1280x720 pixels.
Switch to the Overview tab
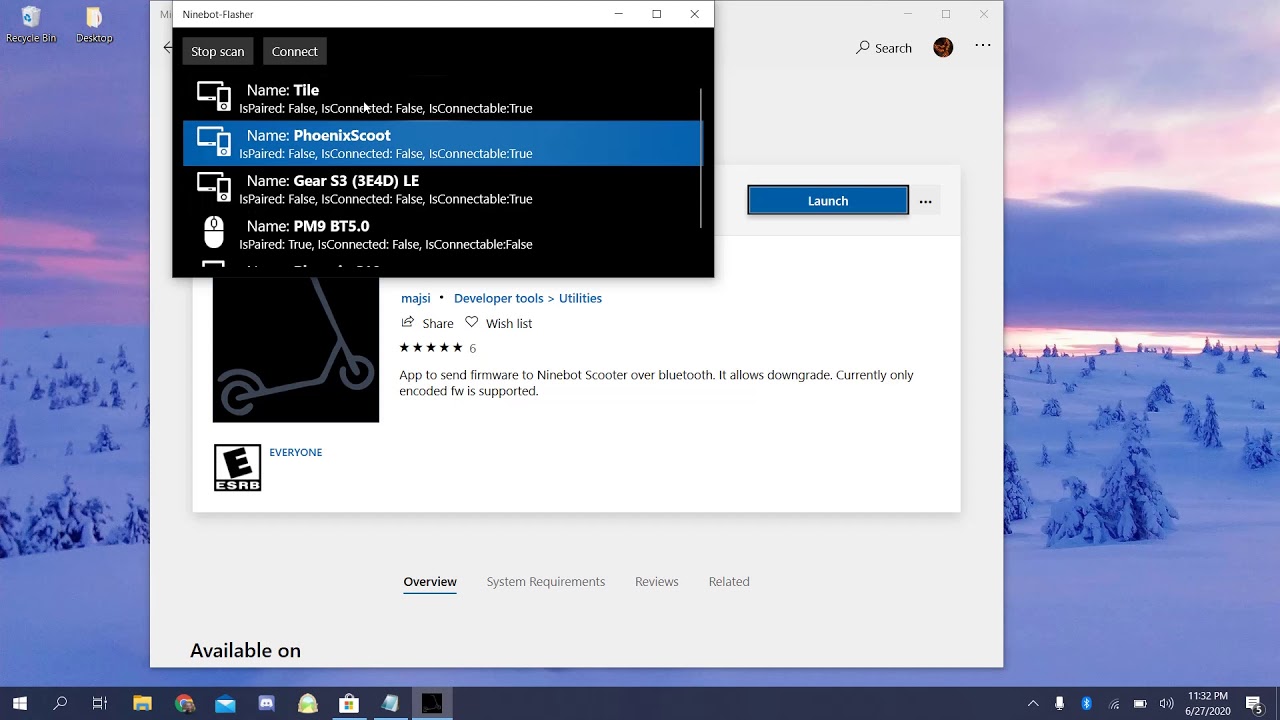(x=430, y=582)
